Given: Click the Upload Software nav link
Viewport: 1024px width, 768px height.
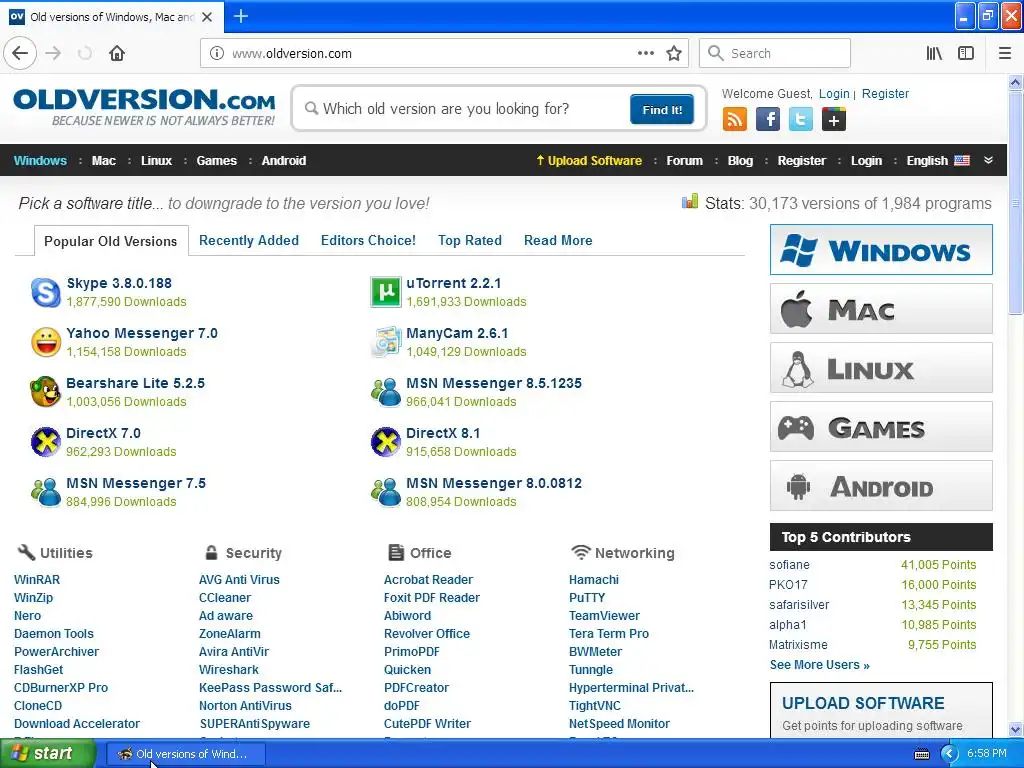Looking at the screenshot, I should pos(589,161).
